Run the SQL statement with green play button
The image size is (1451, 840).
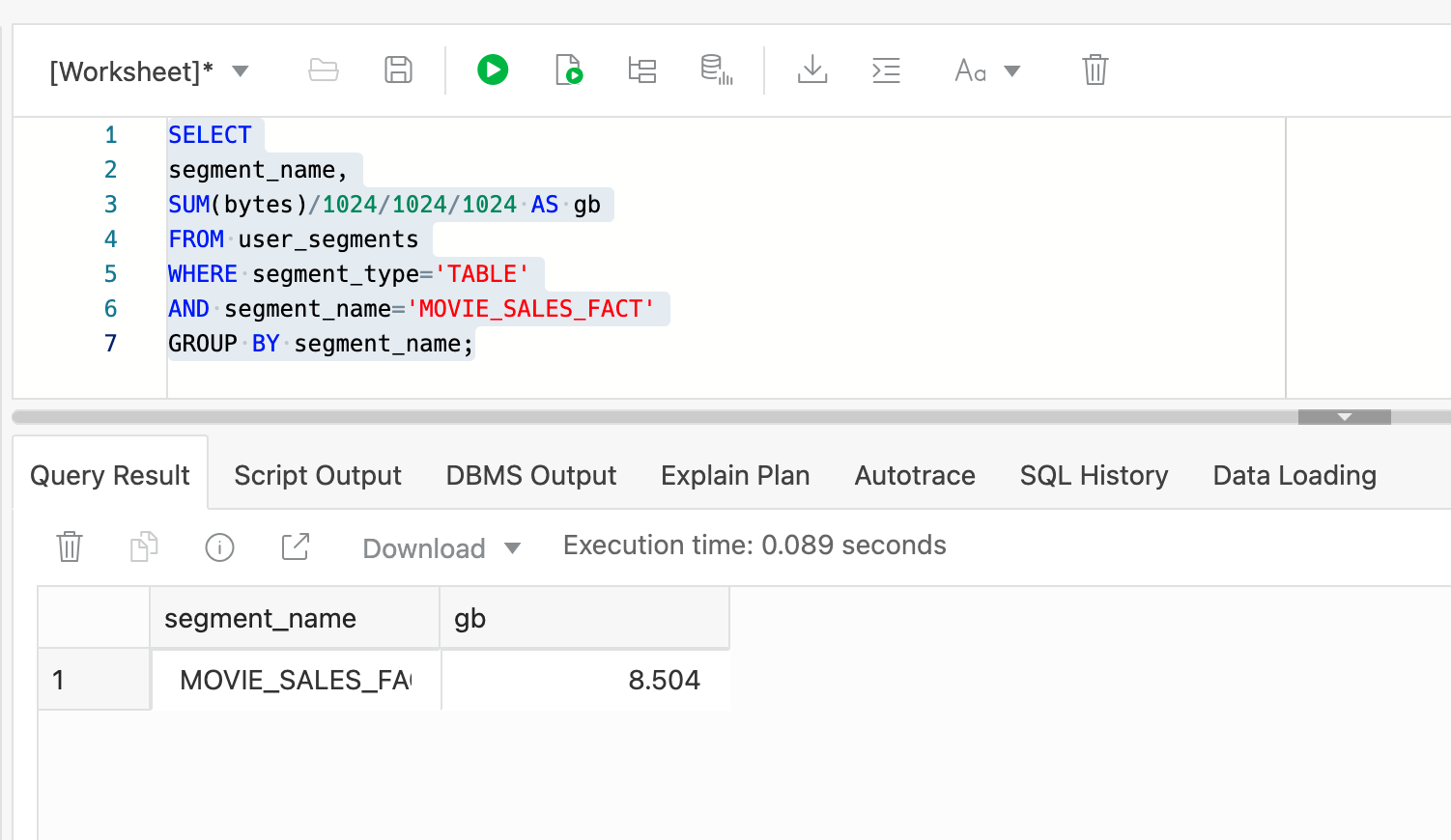(x=493, y=70)
